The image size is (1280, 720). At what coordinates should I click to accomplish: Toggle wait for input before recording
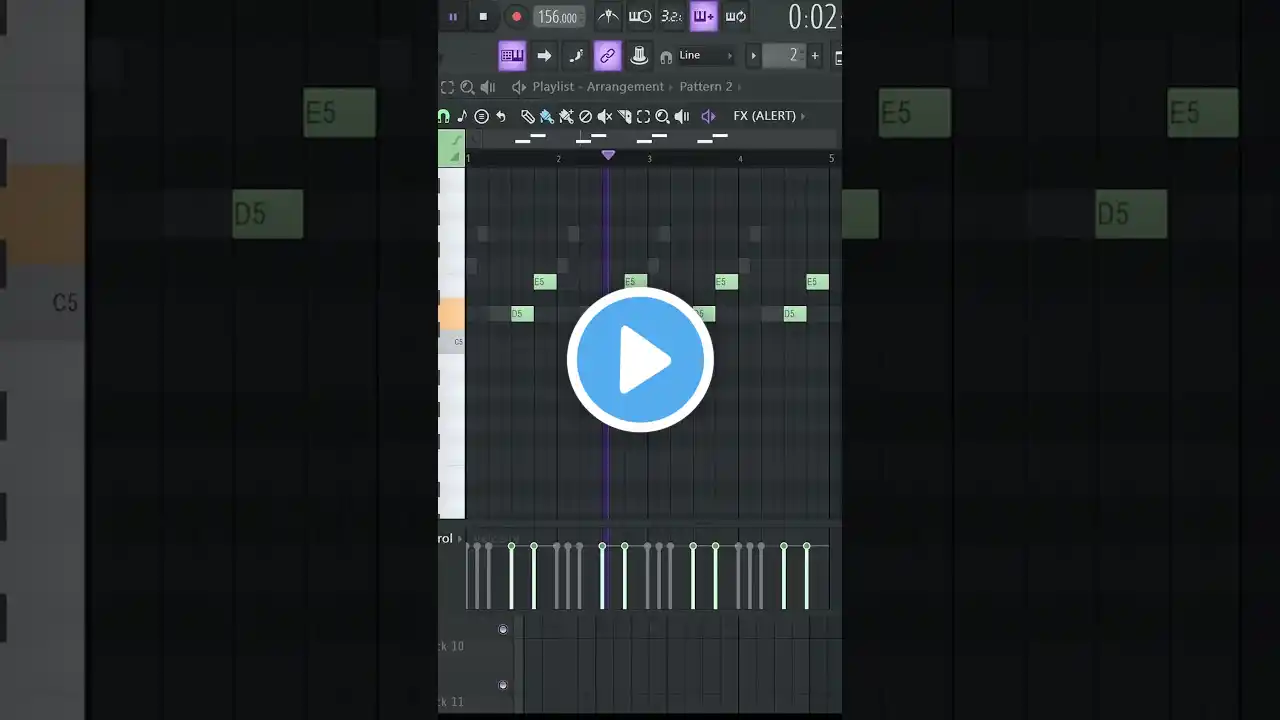(x=640, y=16)
